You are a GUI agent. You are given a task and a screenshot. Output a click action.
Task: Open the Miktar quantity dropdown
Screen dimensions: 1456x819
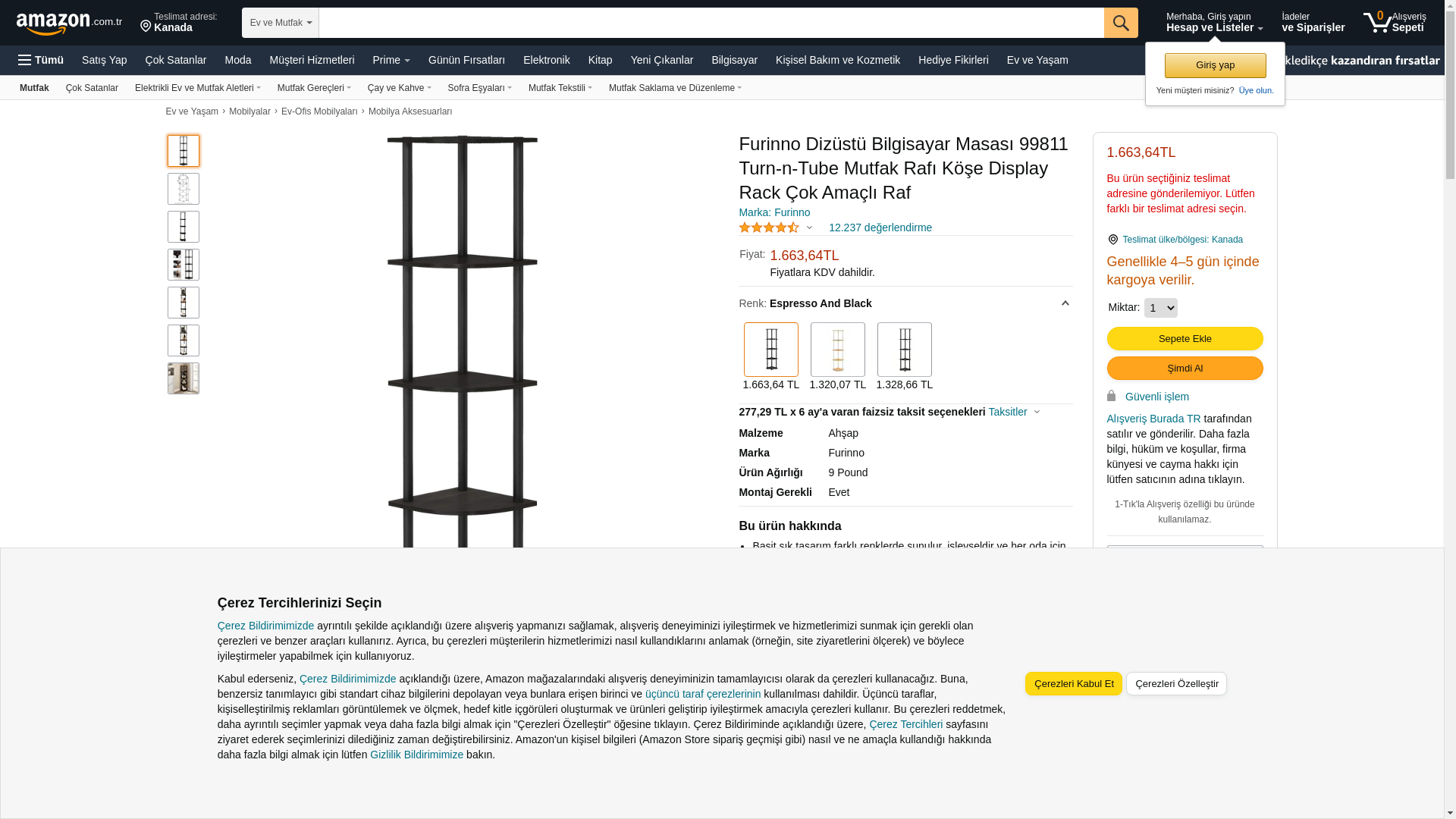[1161, 308]
